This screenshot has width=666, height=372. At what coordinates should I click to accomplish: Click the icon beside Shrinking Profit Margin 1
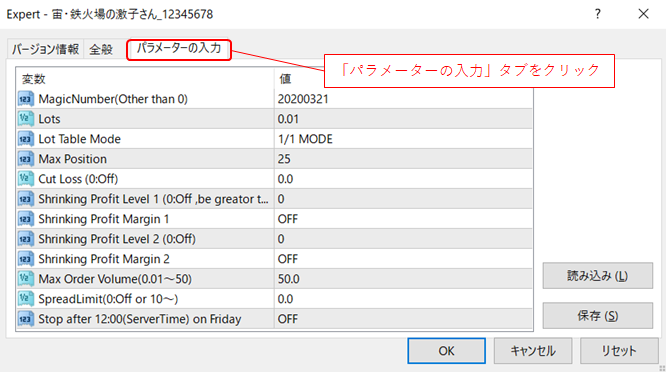click(x=25, y=219)
